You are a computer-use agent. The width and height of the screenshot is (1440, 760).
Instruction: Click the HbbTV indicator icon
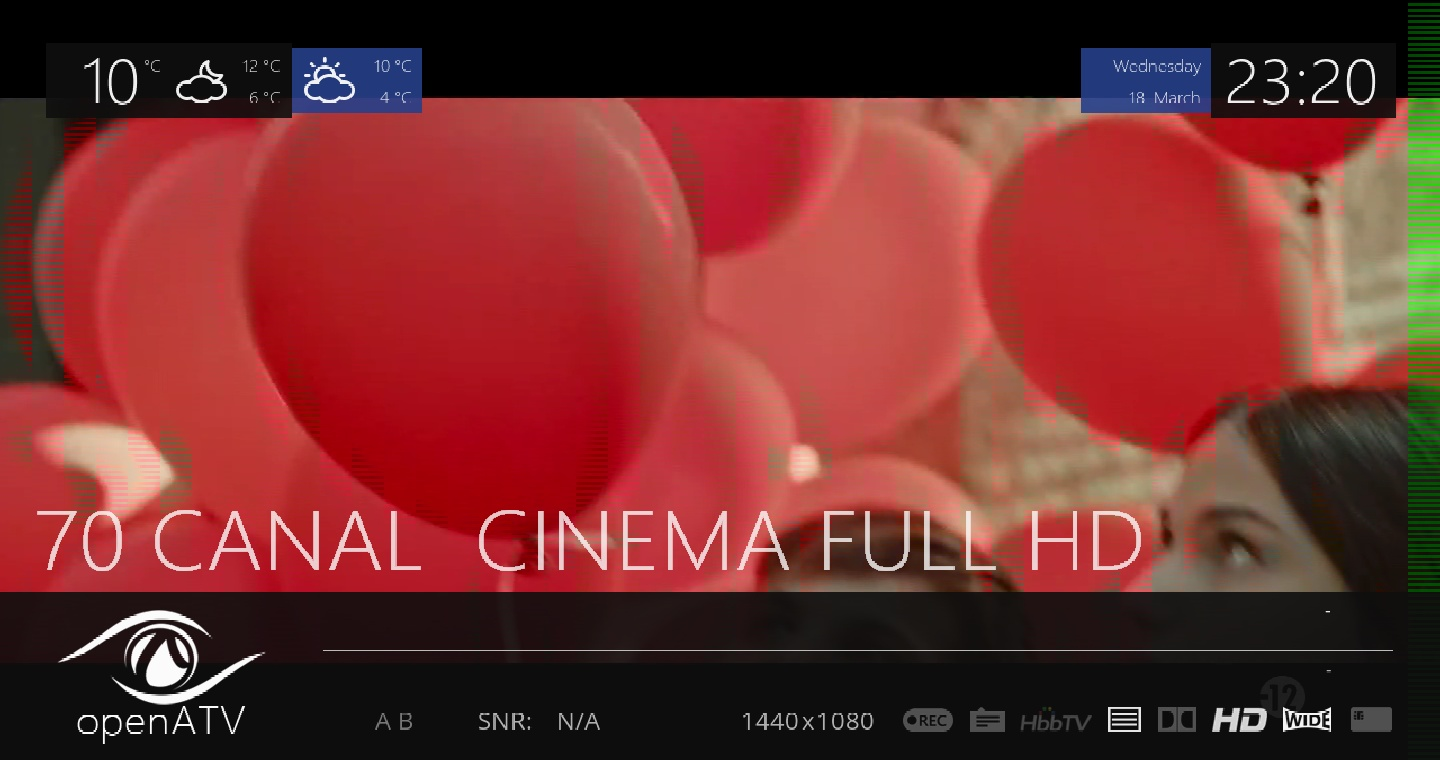click(1055, 721)
